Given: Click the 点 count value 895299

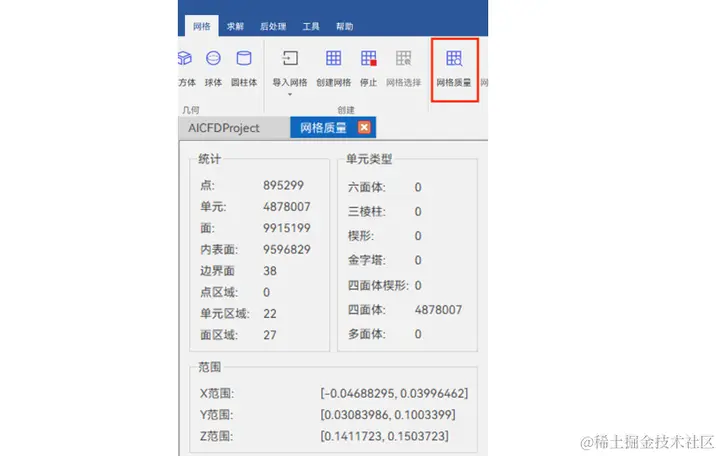Looking at the screenshot, I should pyautogui.click(x=283, y=185).
